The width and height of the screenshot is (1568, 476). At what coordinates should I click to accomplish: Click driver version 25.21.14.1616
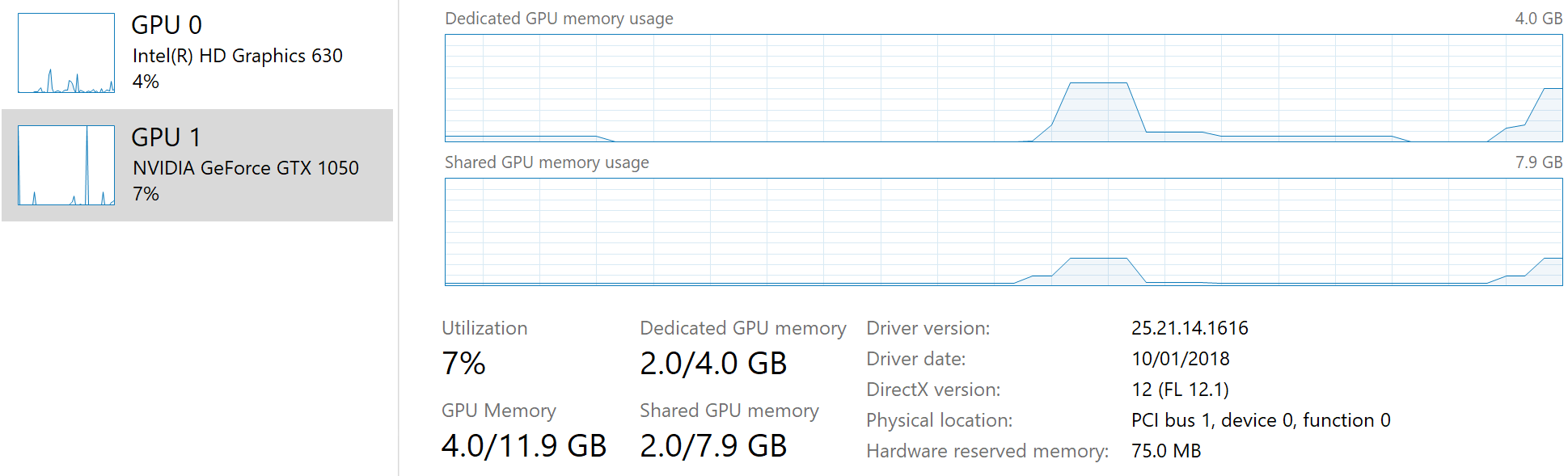point(1190,328)
